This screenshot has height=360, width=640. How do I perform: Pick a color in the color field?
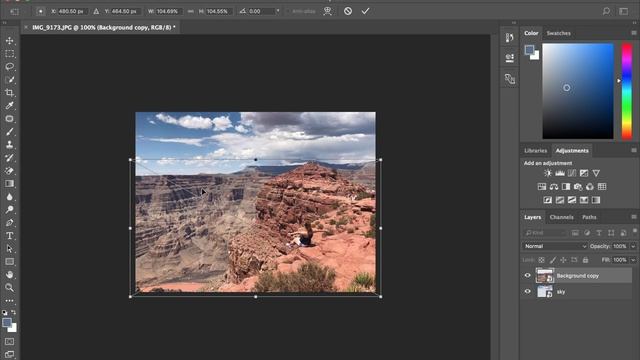coord(578,91)
